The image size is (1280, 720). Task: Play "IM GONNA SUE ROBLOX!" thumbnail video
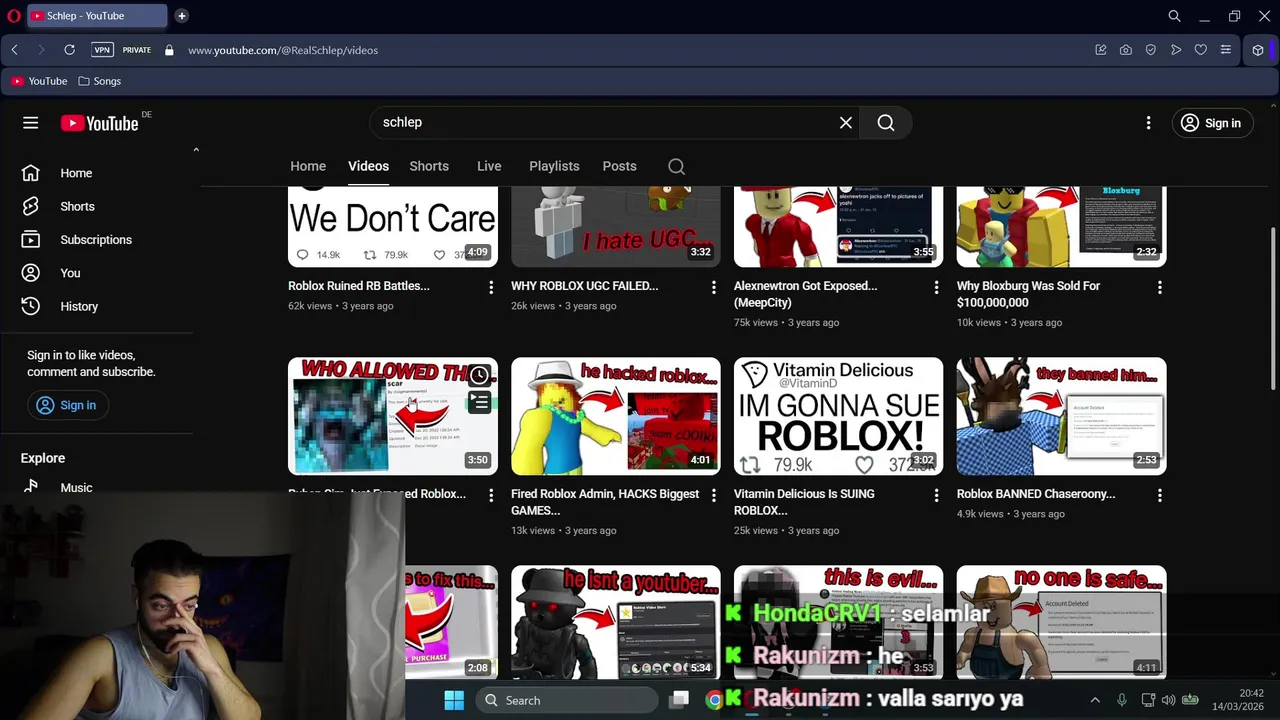click(838, 416)
